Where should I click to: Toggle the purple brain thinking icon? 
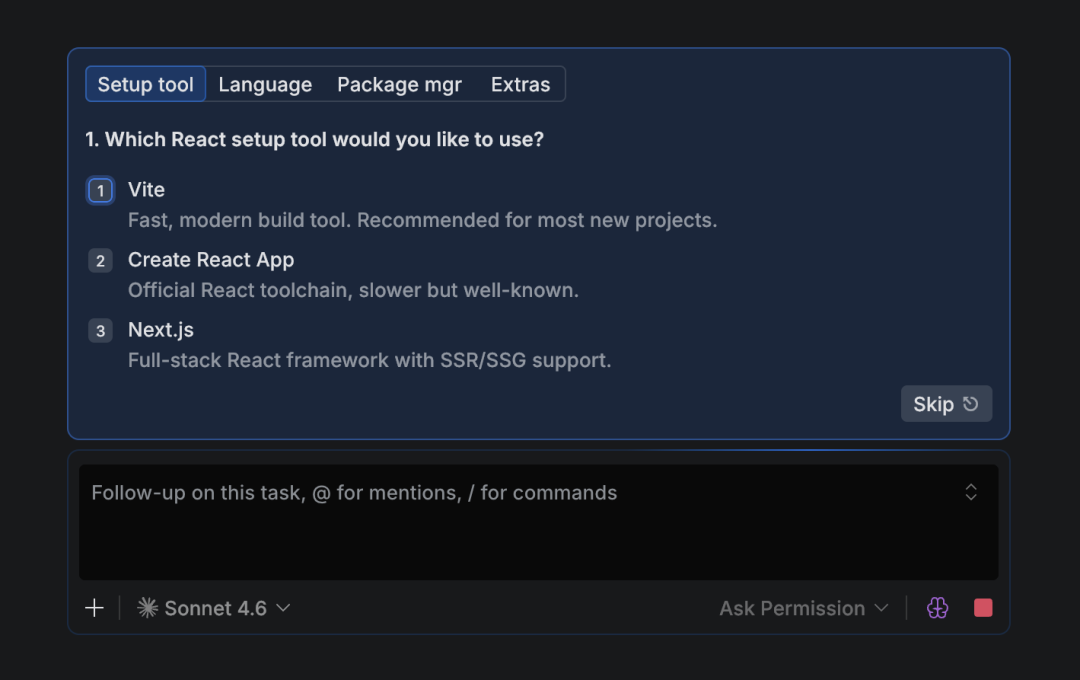point(937,608)
